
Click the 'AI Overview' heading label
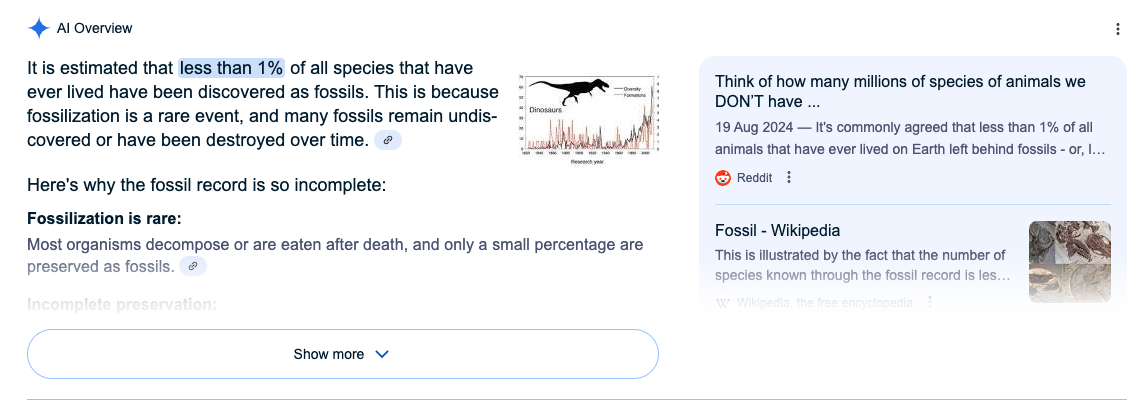click(95, 28)
